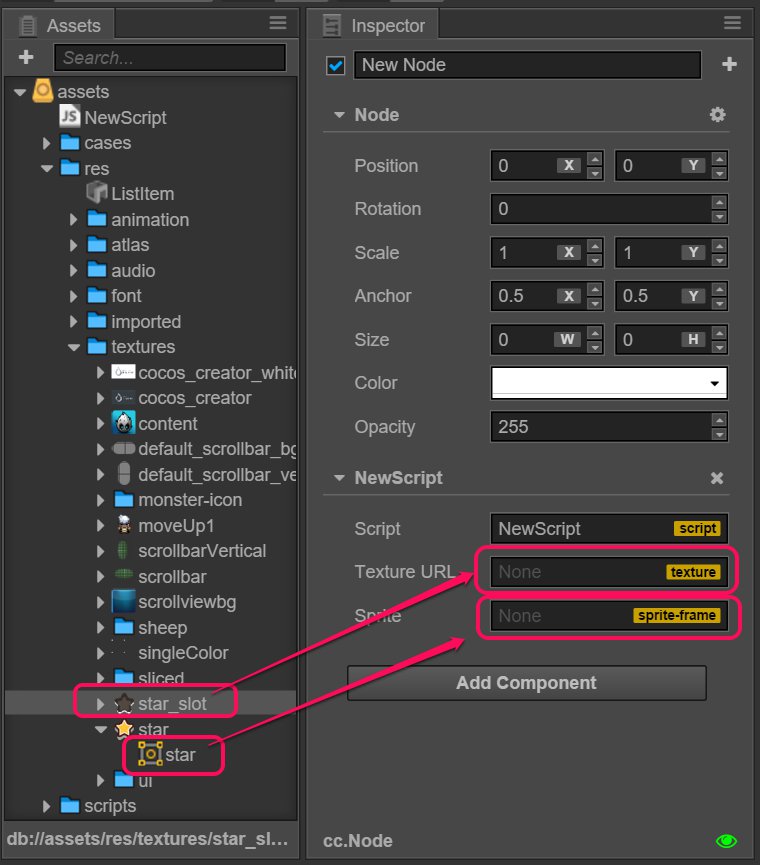Viewport: 760px width, 865px height.
Task: Collapse the textures folder
Action: [x=73, y=347]
